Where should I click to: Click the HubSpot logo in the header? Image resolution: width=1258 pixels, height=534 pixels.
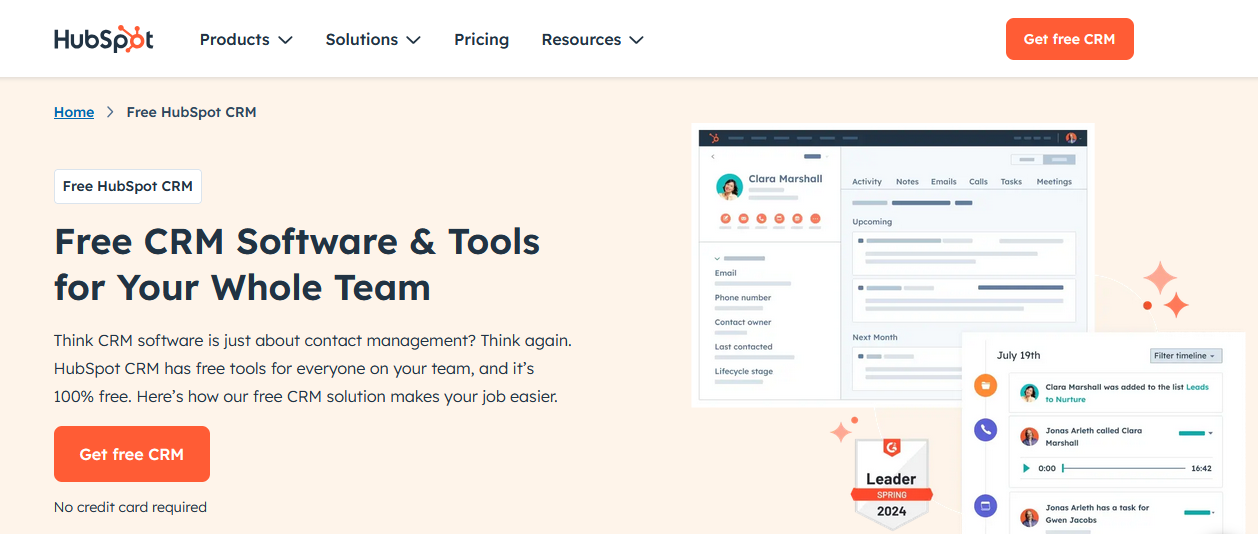tap(104, 39)
